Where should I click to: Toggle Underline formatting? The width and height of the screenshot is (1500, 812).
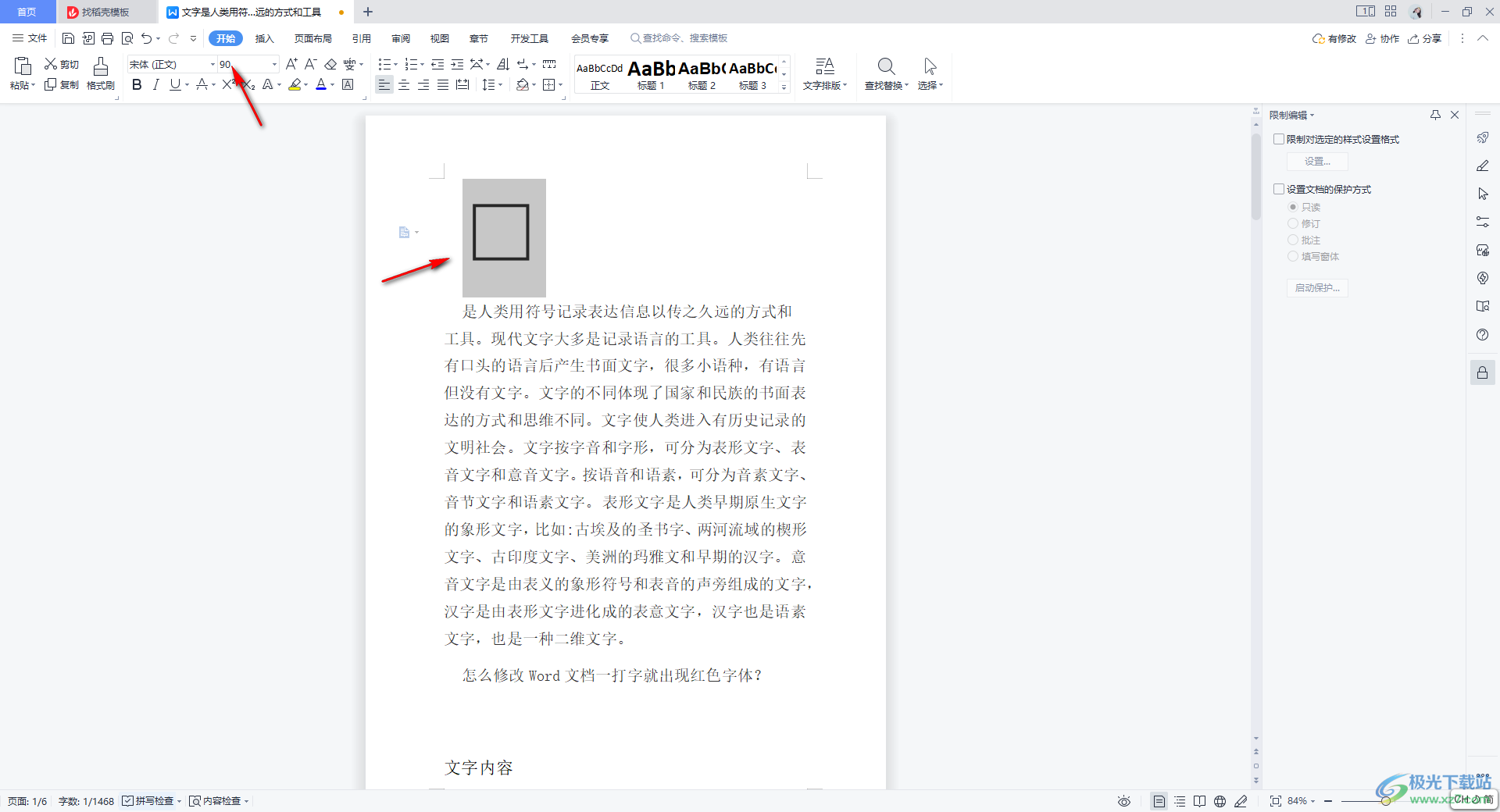[175, 84]
